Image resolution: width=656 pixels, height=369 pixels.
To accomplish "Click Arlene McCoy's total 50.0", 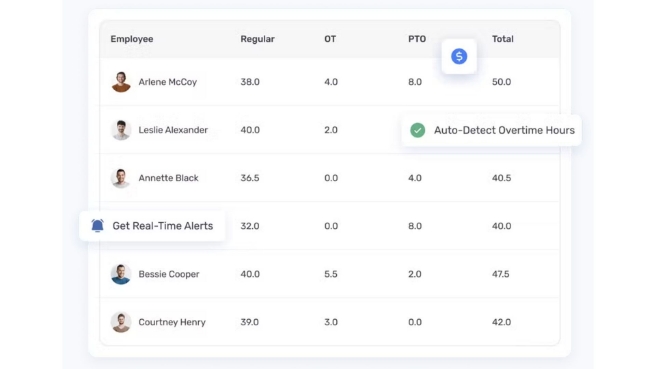I will [501, 82].
